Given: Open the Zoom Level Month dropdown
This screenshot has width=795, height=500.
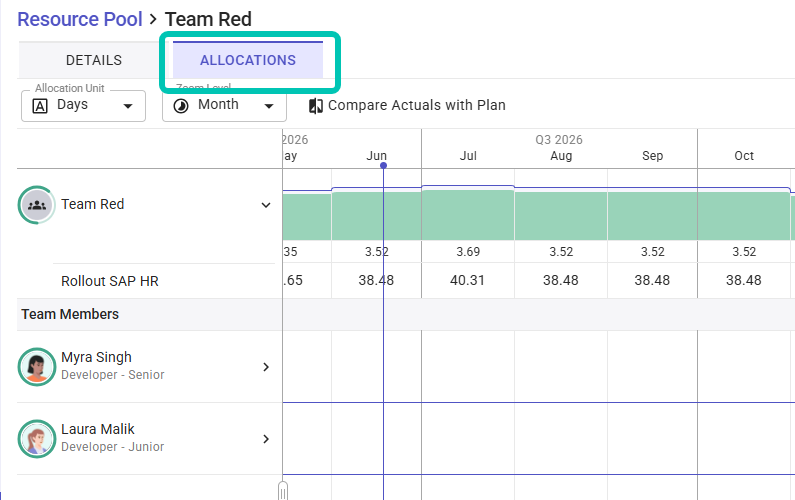Looking at the screenshot, I should [224, 105].
